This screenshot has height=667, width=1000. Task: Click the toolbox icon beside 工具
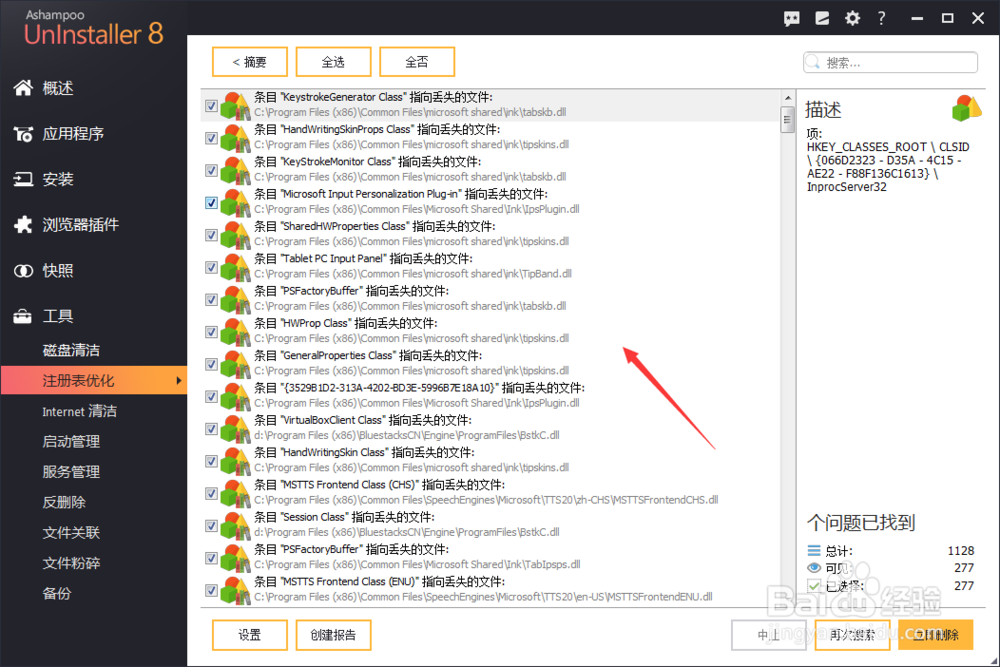pos(24,316)
